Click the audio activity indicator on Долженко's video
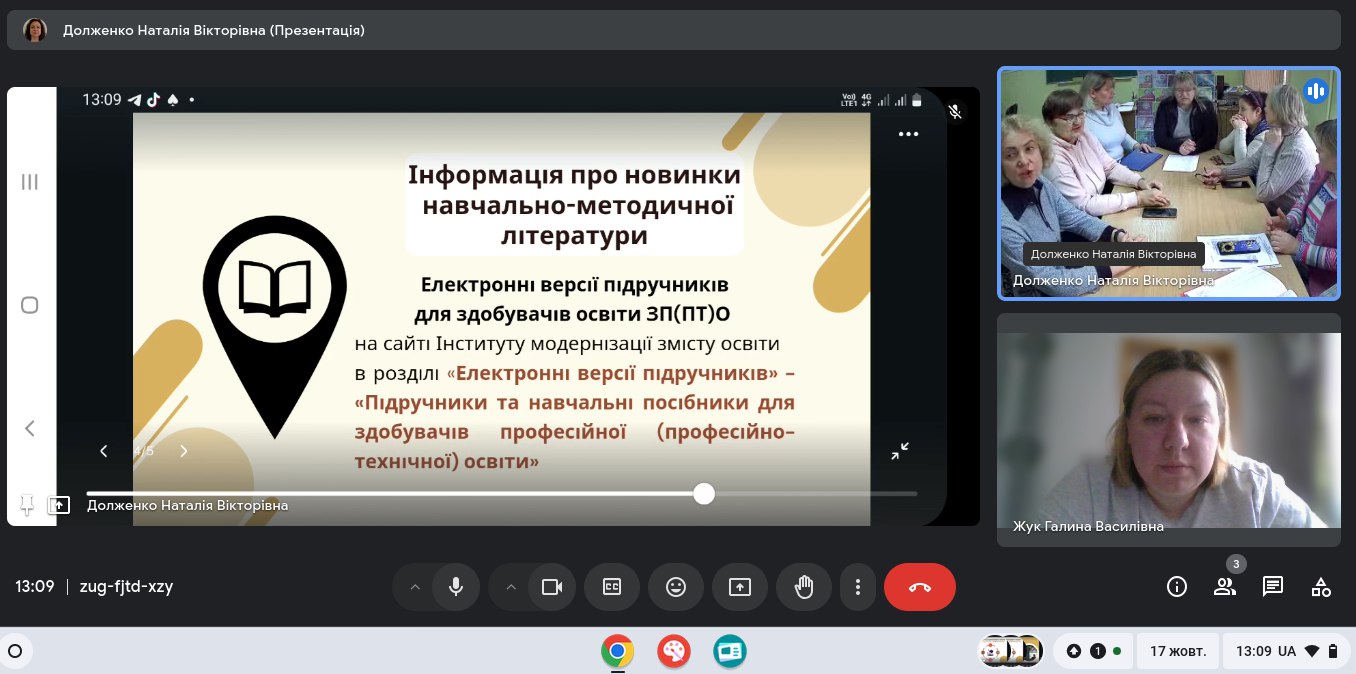 pos(1315,91)
